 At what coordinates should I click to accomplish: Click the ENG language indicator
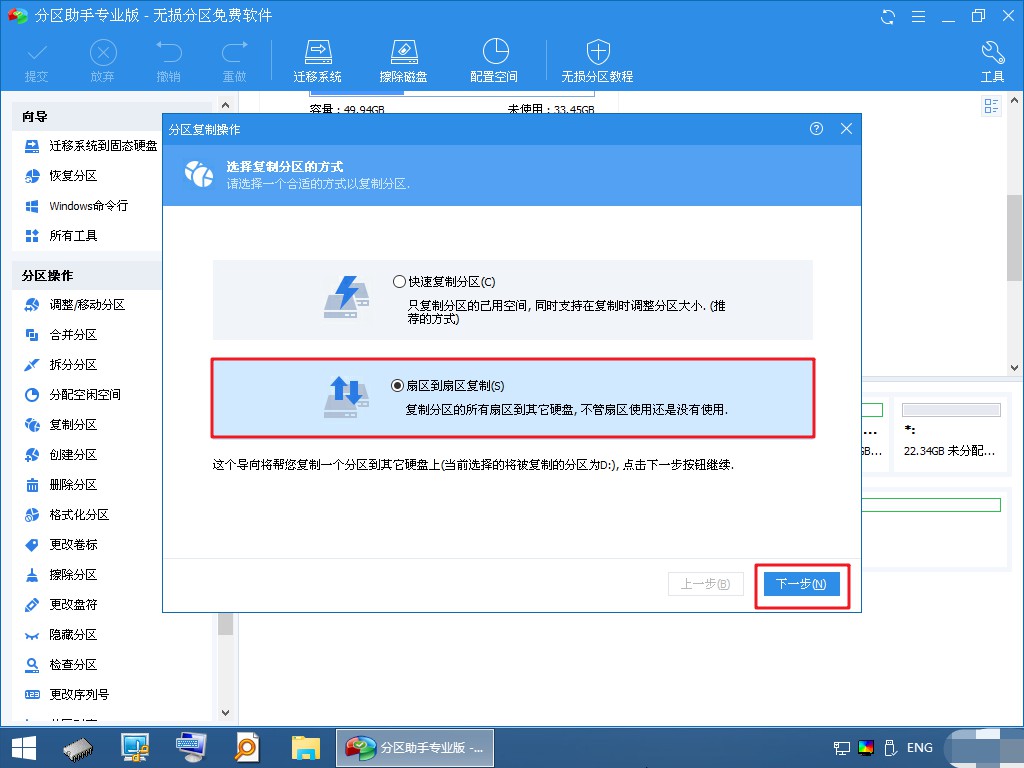tap(920, 748)
